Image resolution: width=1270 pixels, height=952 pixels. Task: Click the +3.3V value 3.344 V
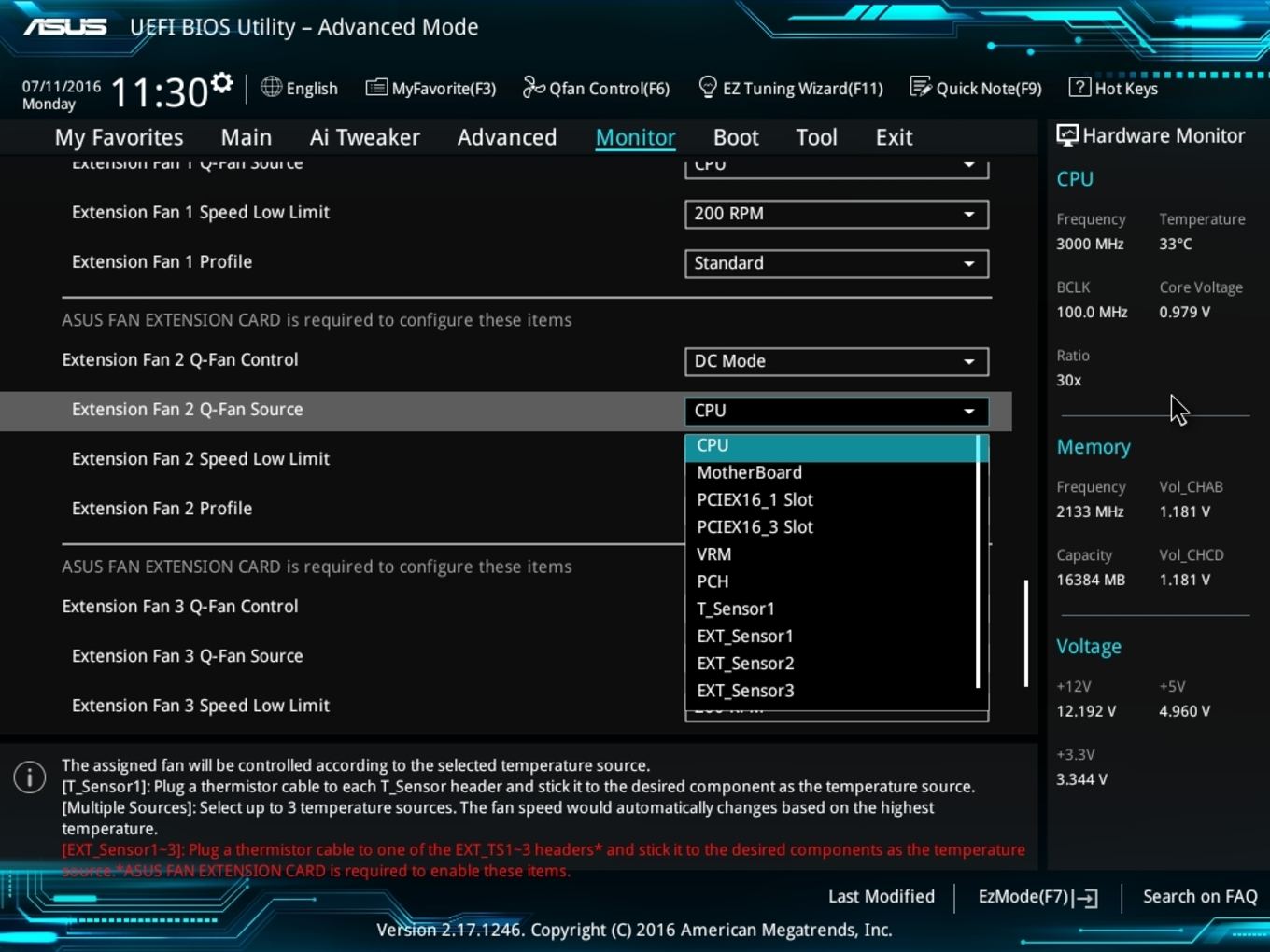[1082, 779]
